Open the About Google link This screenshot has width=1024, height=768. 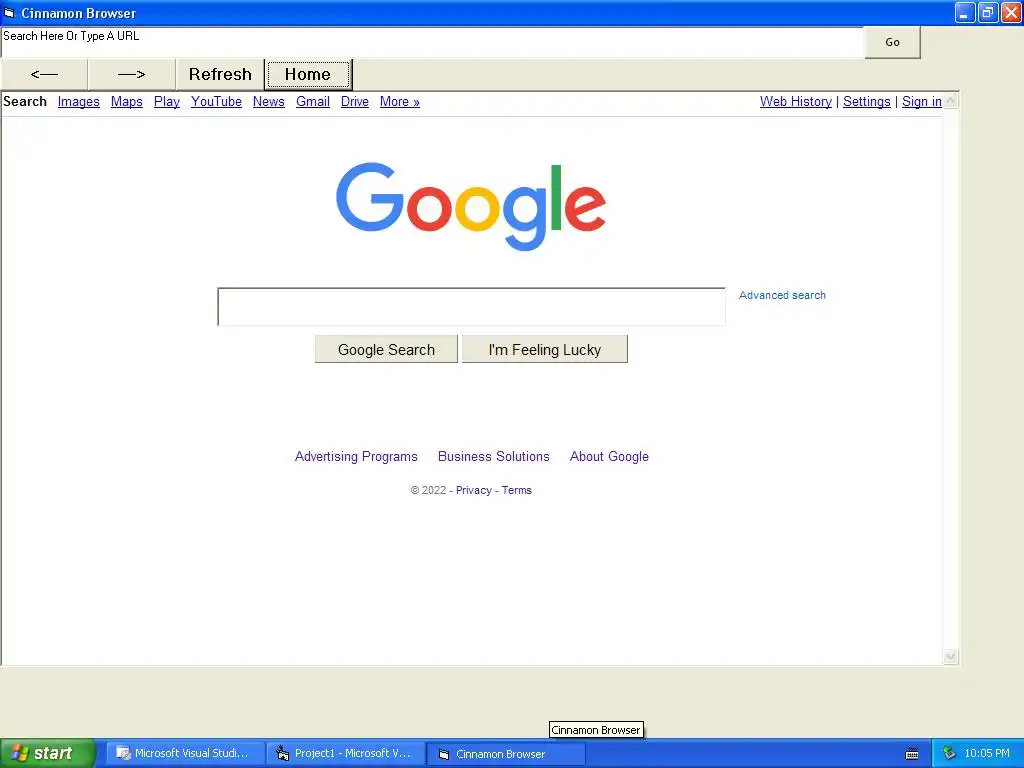609,456
